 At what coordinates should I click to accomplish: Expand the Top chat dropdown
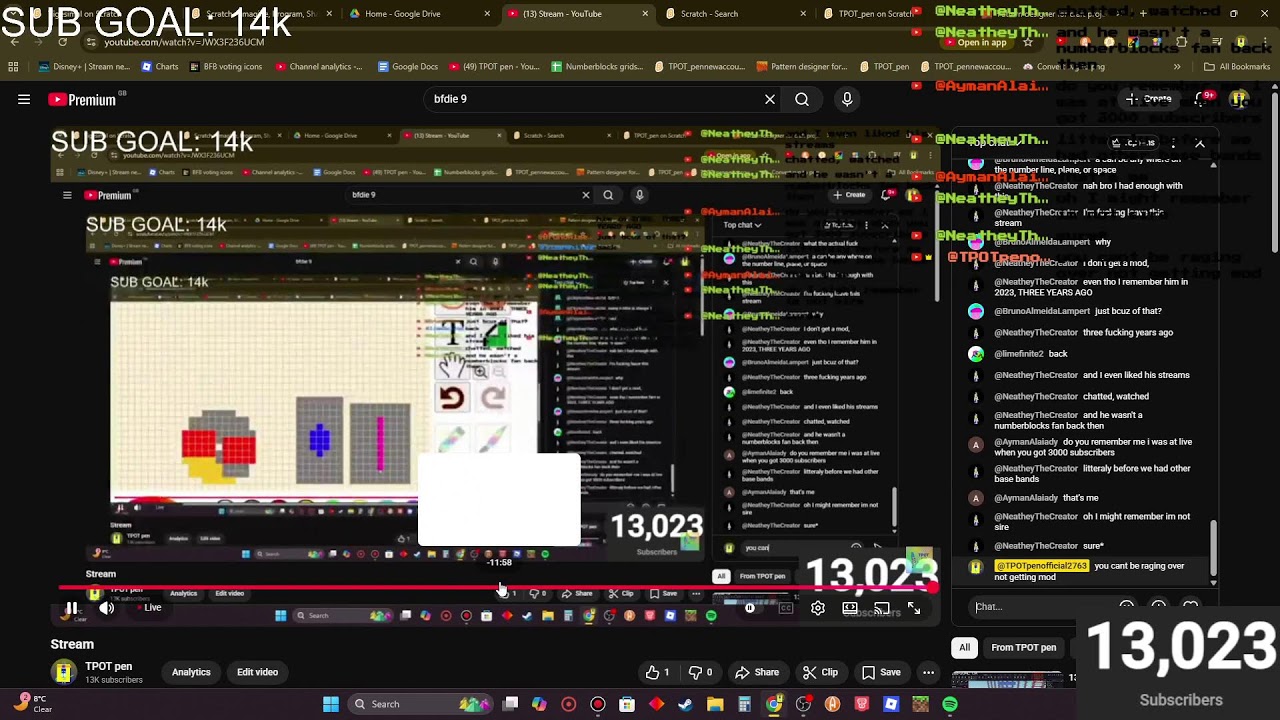tap(994, 143)
